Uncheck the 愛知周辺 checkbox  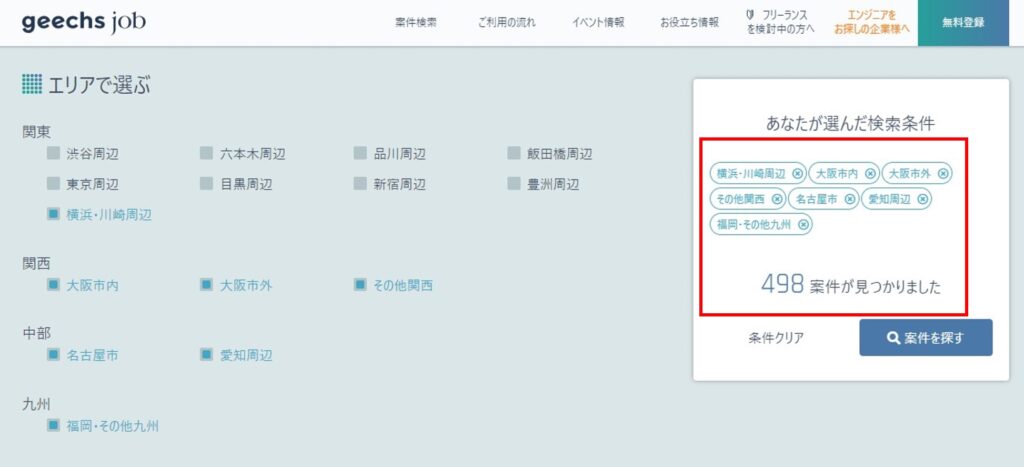pos(206,355)
